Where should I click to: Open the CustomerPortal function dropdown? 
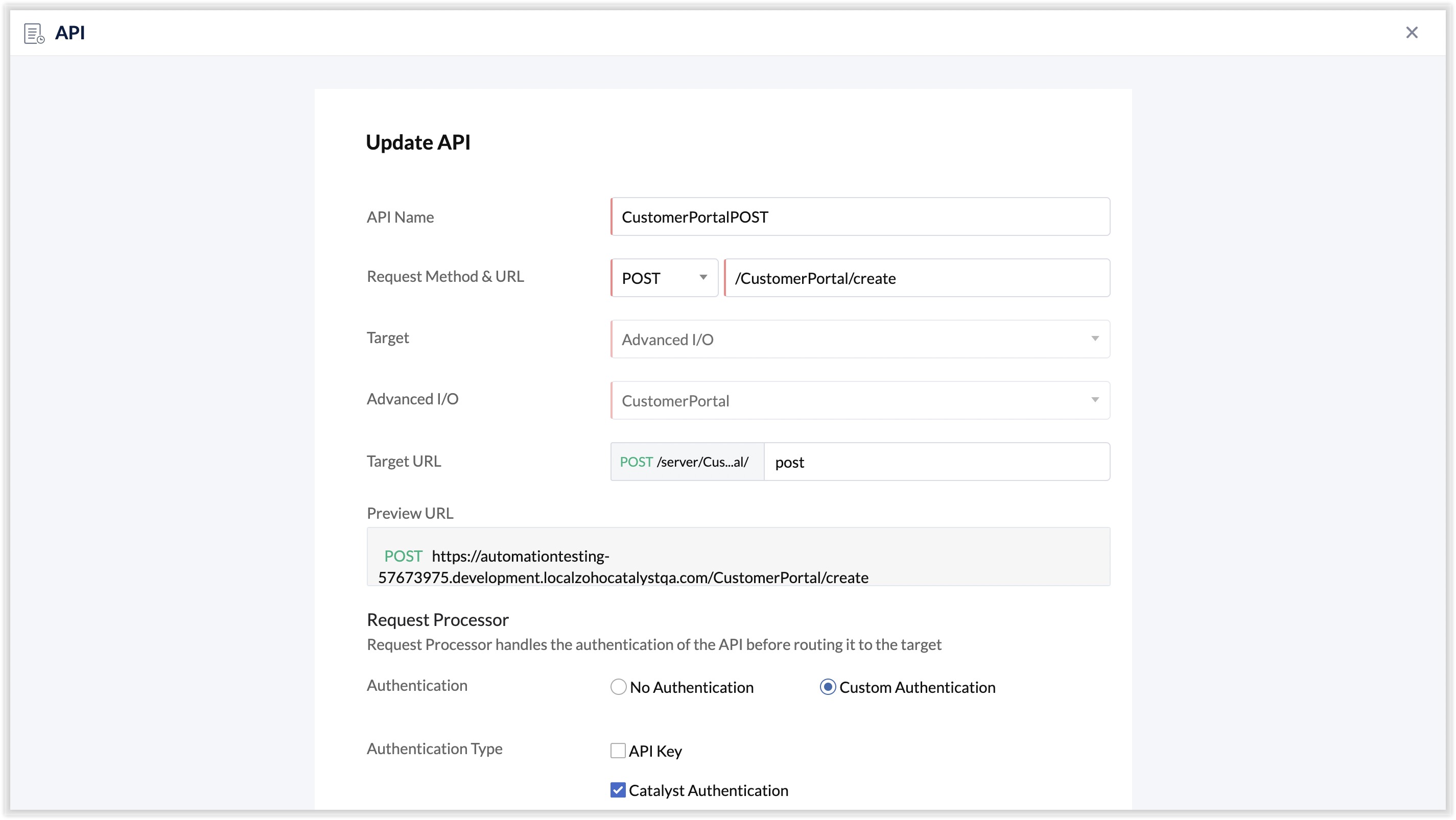tap(860, 400)
